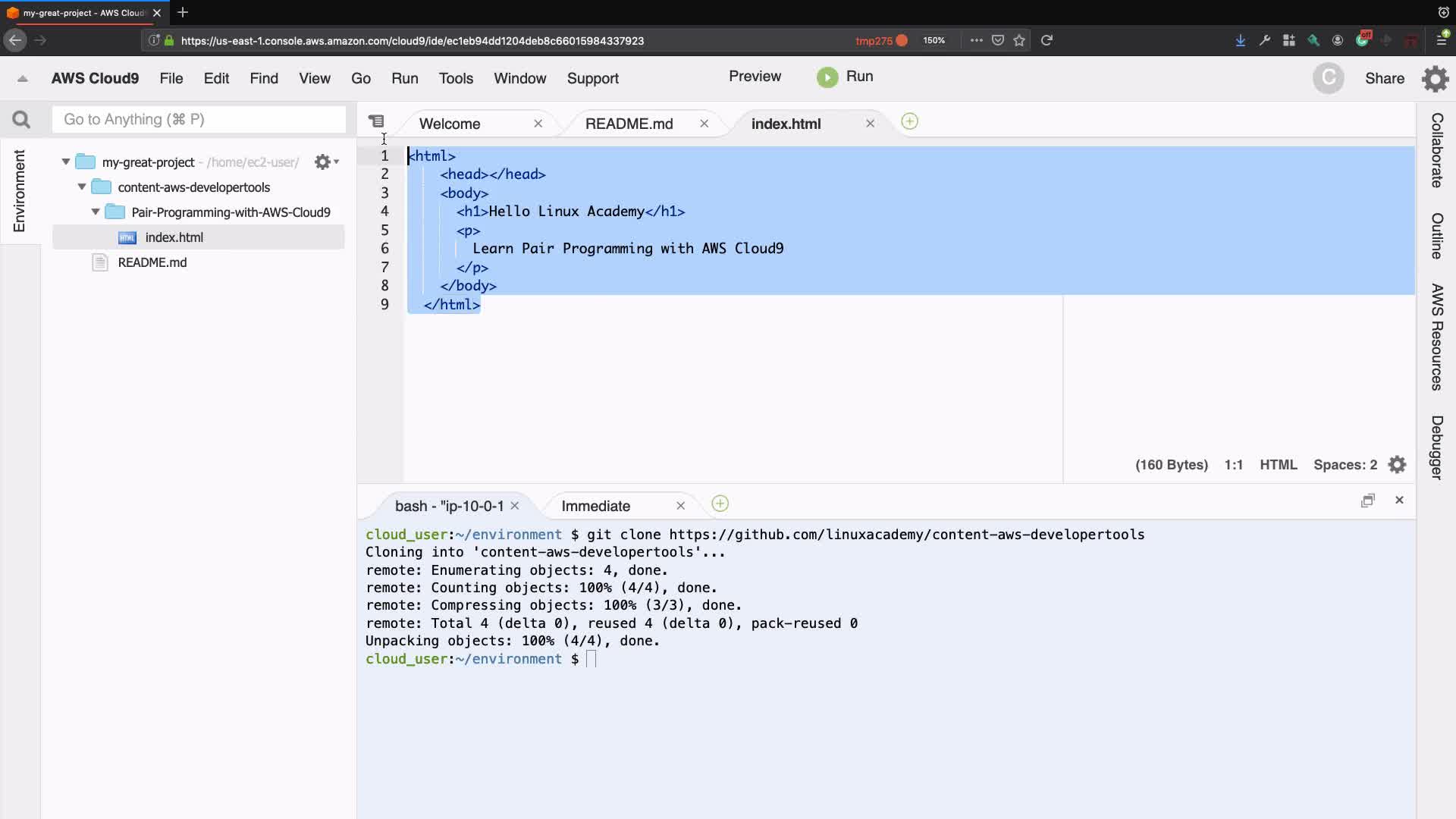
Task: Click the Share button
Action: [1384, 79]
